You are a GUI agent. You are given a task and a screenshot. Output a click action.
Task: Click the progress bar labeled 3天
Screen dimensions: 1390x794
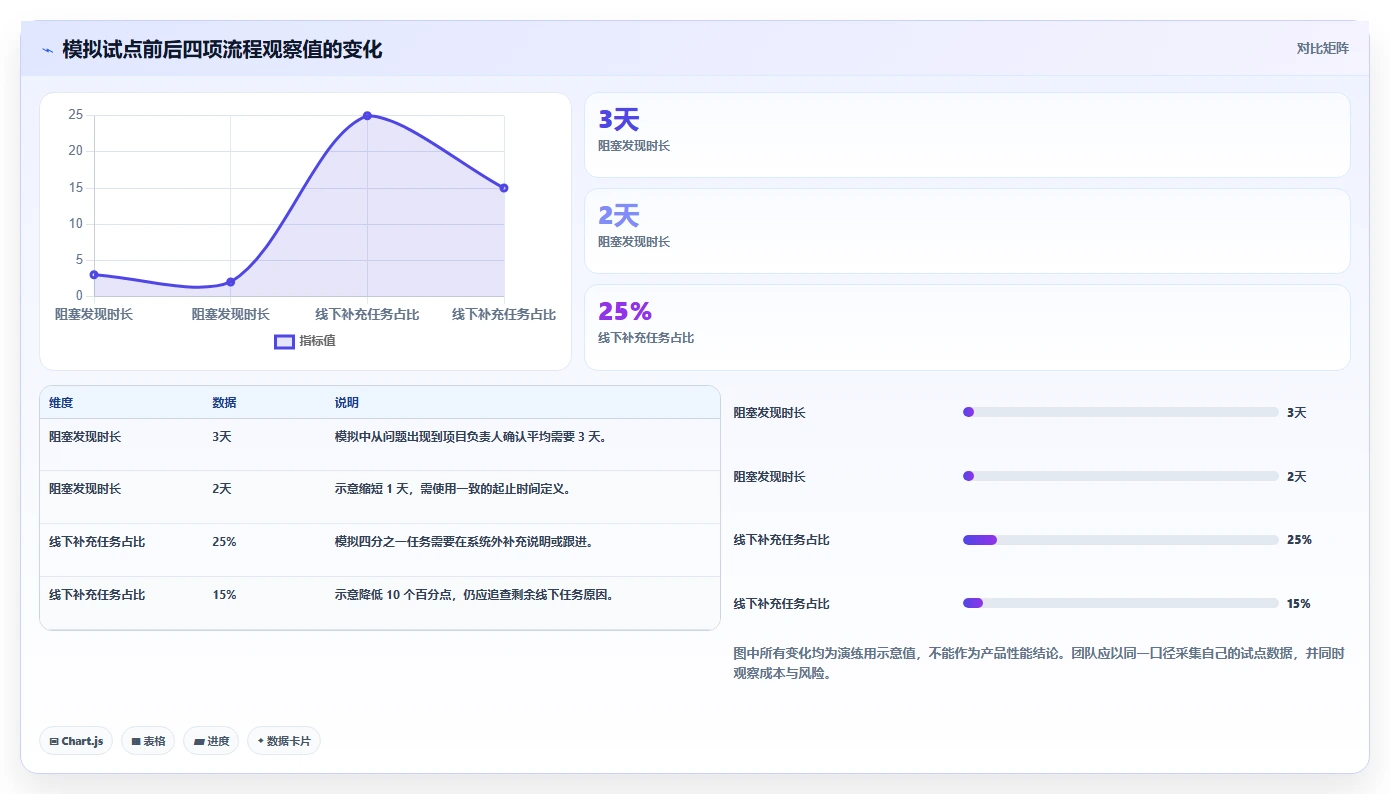(x=1121, y=412)
